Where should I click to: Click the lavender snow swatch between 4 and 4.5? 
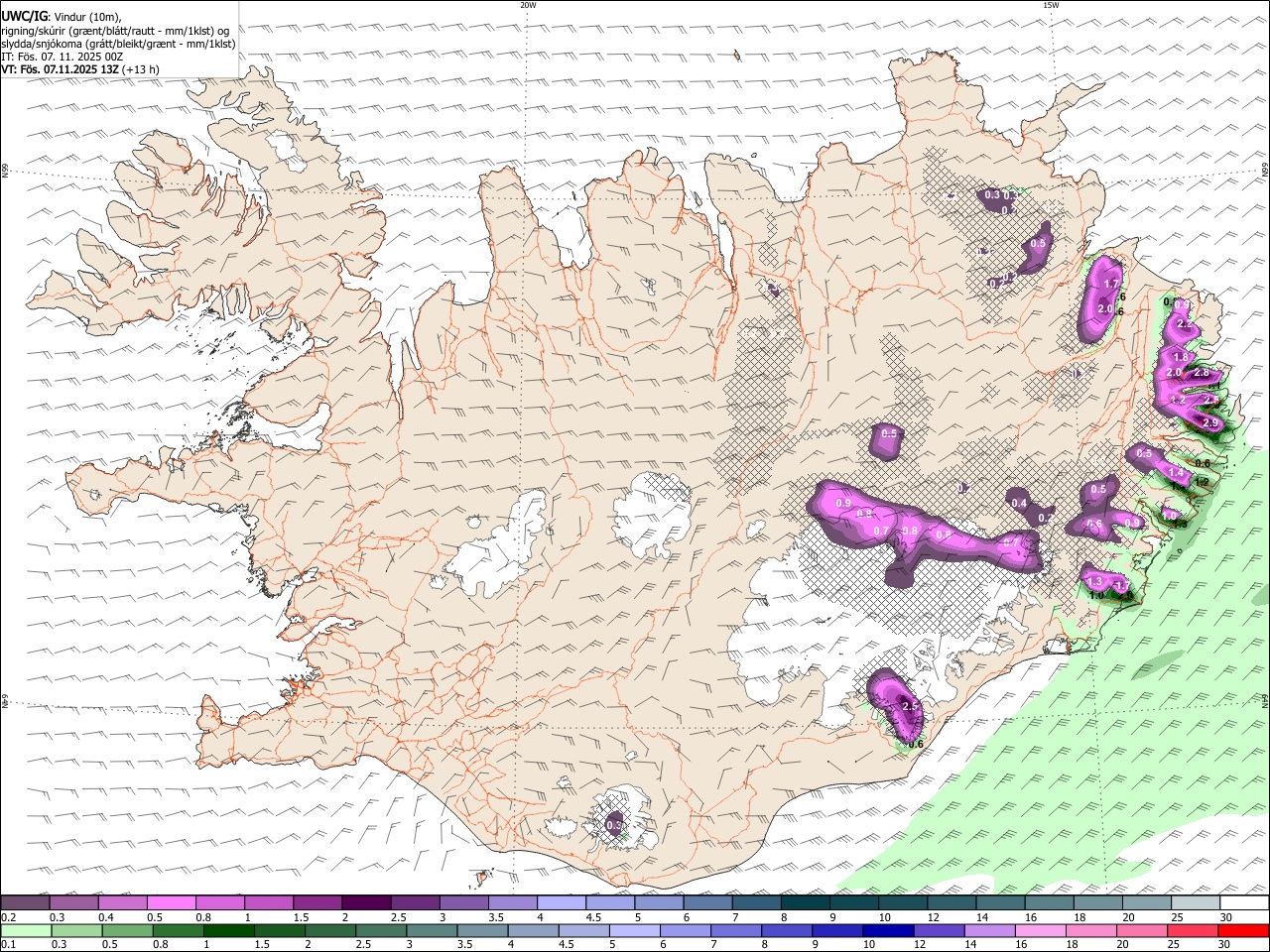click(561, 903)
